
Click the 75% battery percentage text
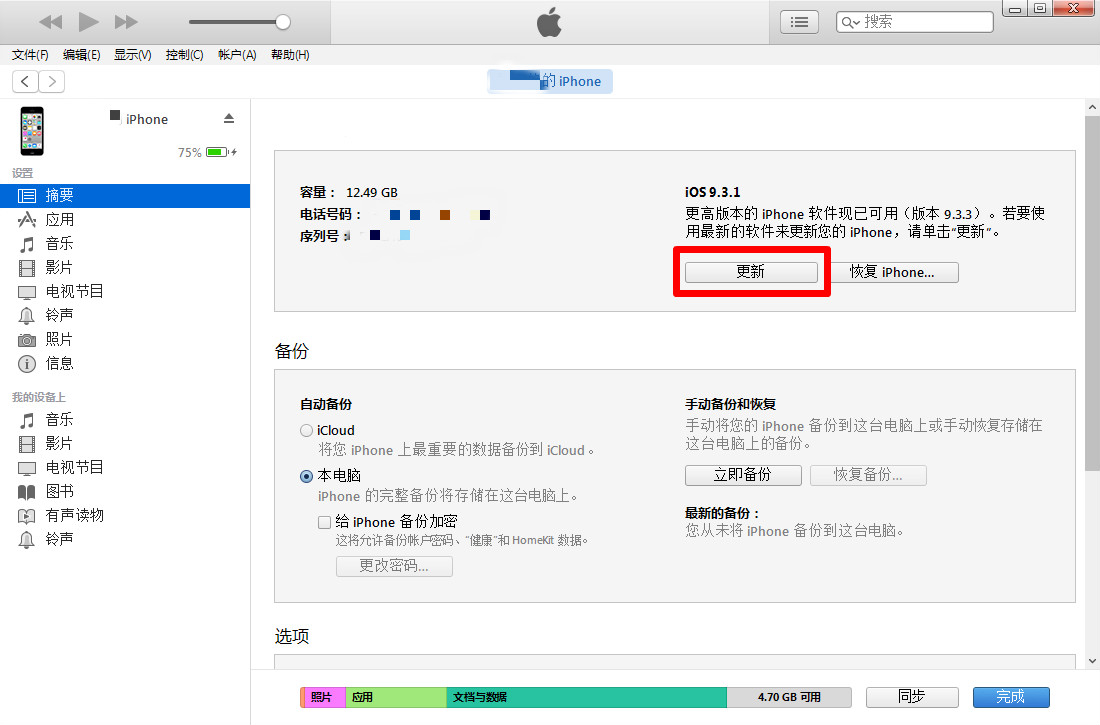pos(189,152)
